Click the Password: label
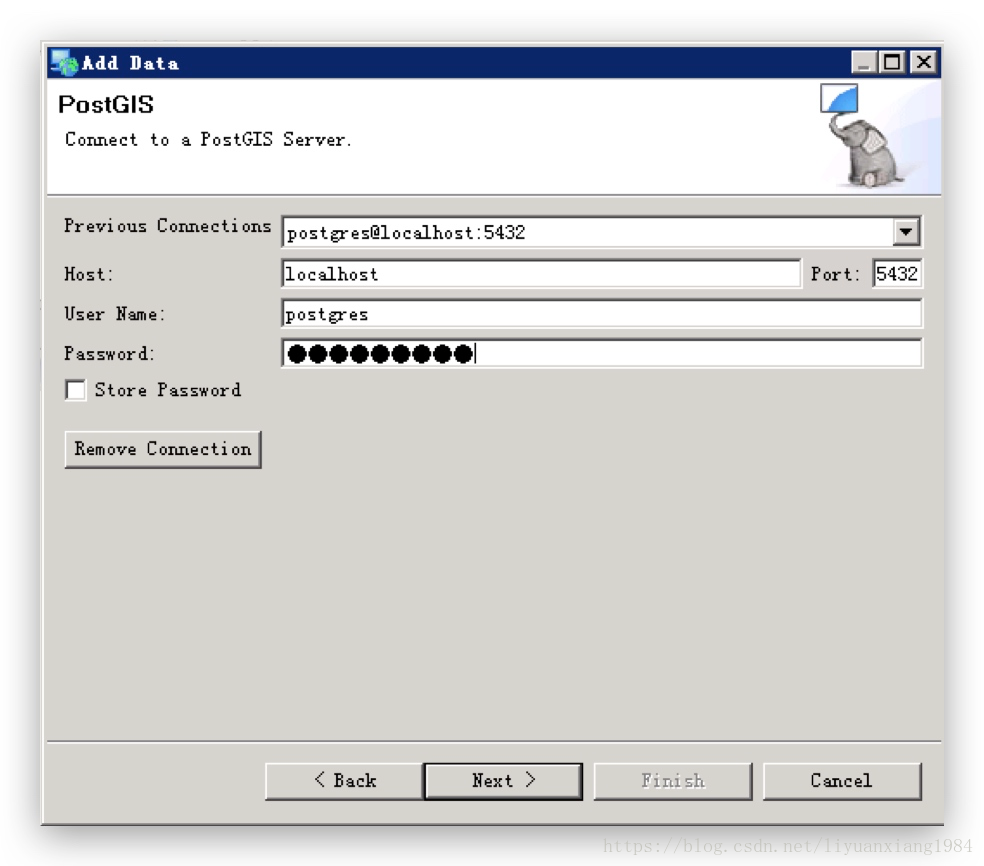984x866 pixels. (109, 354)
